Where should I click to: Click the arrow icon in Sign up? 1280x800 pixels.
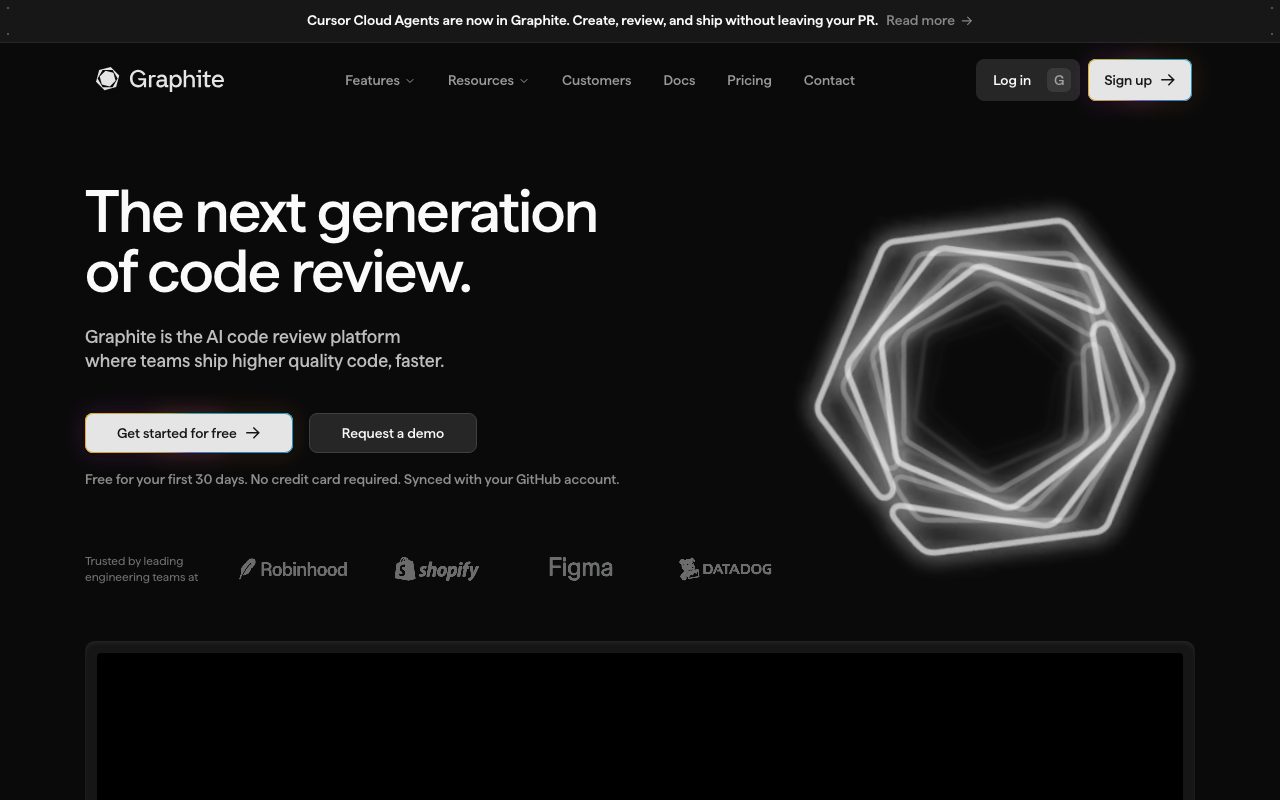tap(1168, 80)
